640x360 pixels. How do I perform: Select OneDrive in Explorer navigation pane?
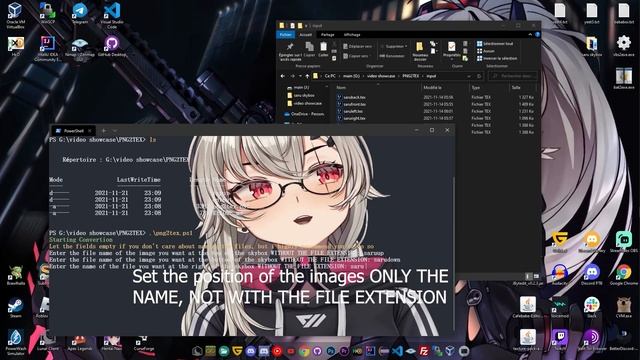pyautogui.click(x=304, y=114)
